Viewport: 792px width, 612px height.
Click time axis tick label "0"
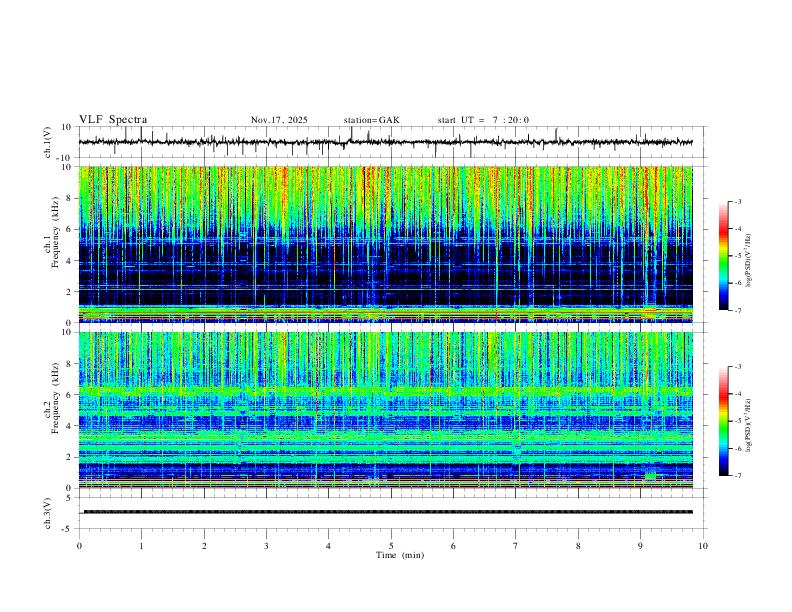(79, 546)
